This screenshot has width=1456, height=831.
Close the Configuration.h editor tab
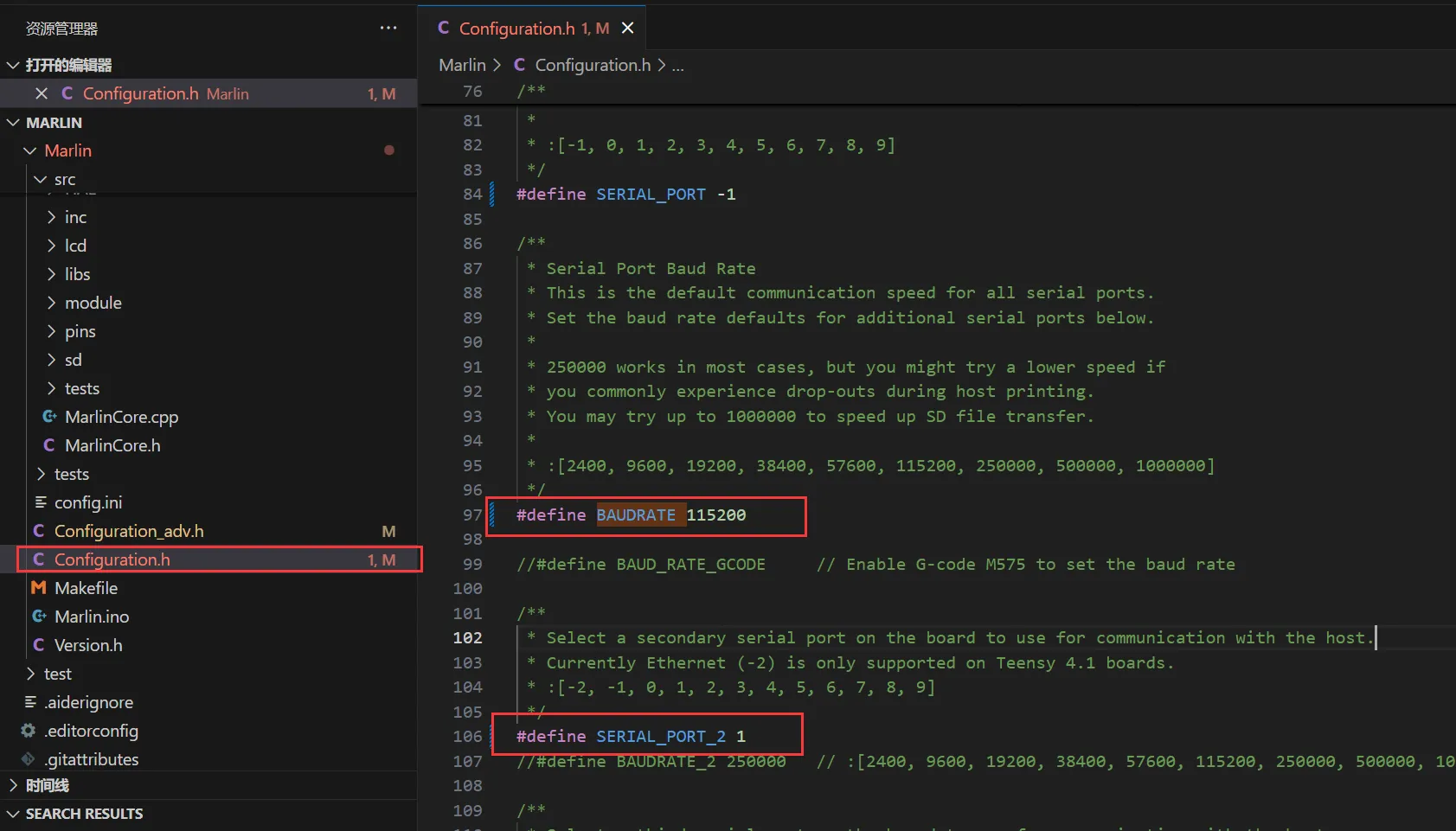[628, 29]
